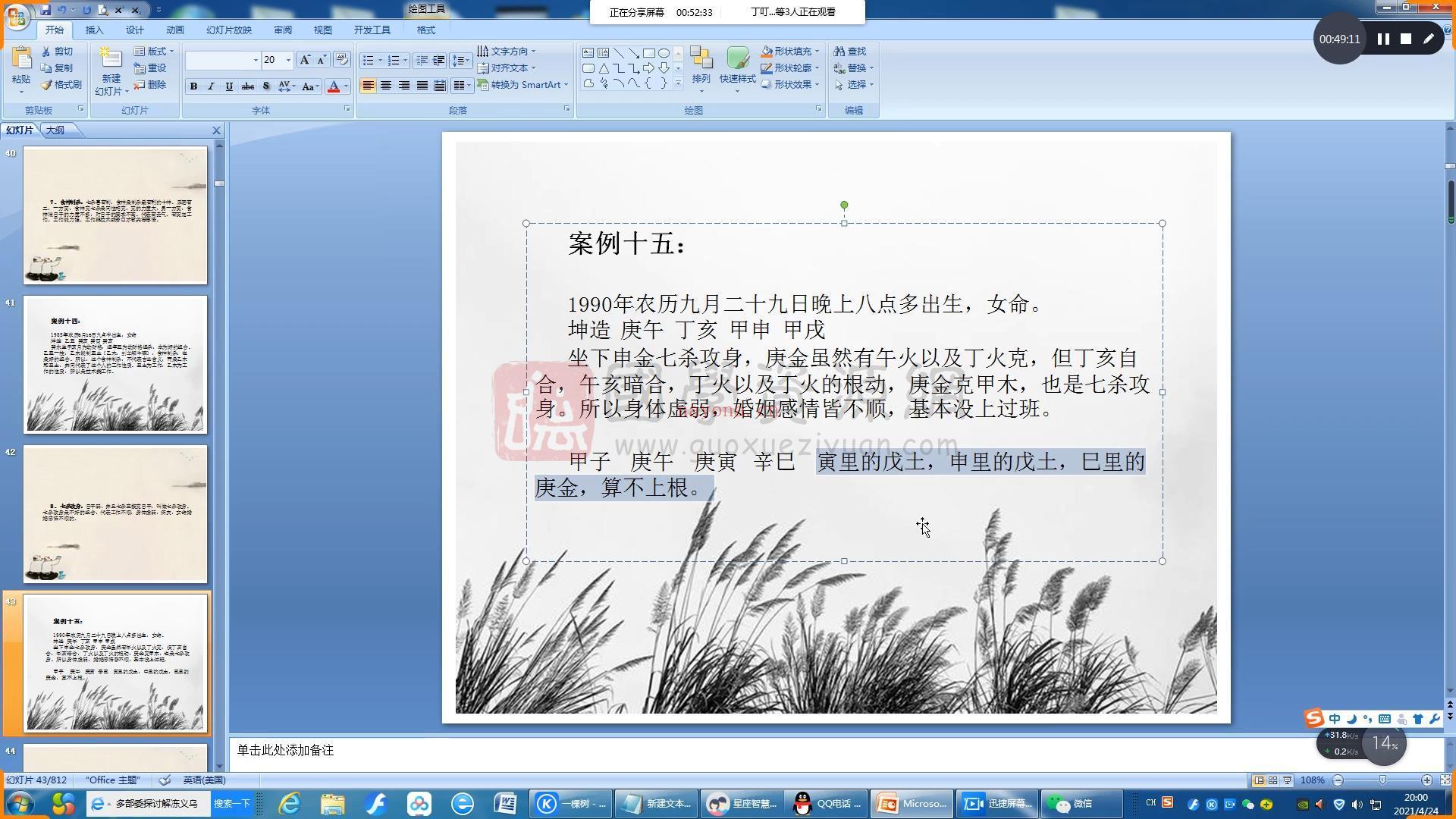Viewport: 1456px width, 819px height.
Task: Open the Shape Fill (形状填充) dropdown
Action: pyautogui.click(x=790, y=51)
